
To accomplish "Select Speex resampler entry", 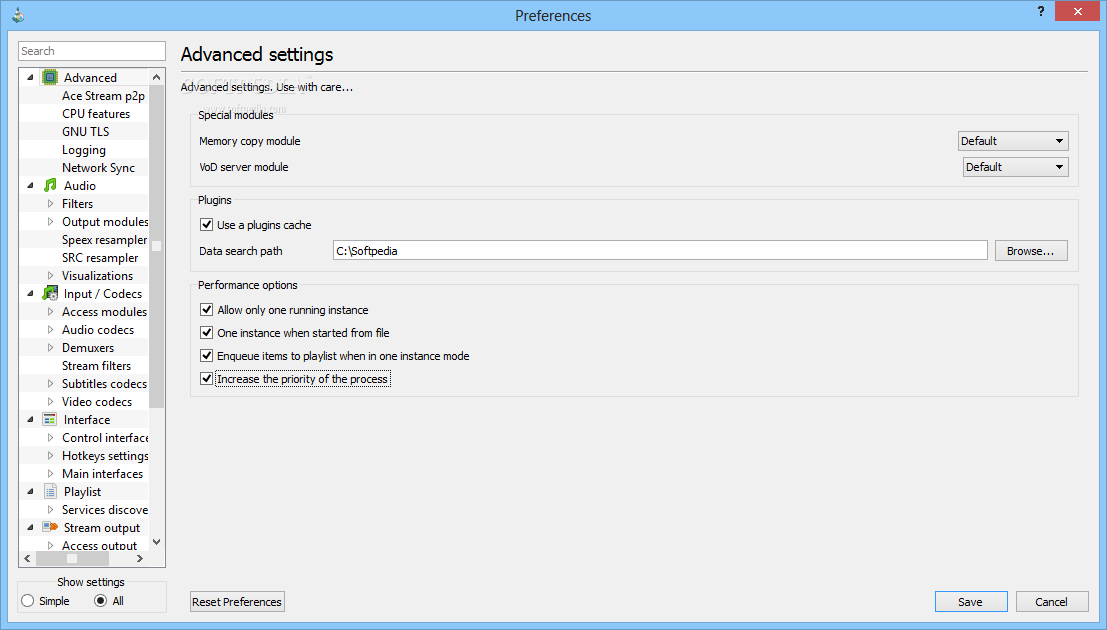I will pos(104,239).
